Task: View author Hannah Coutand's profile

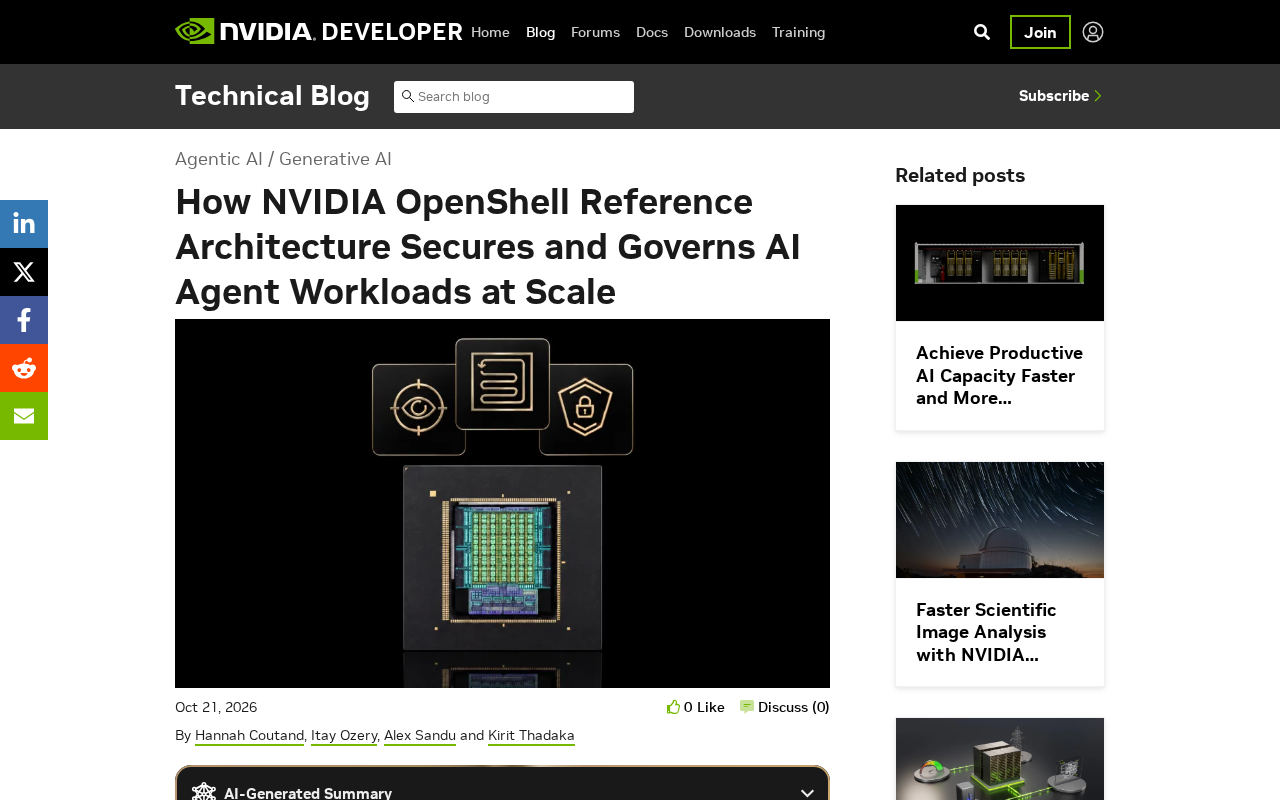Action: coord(249,736)
